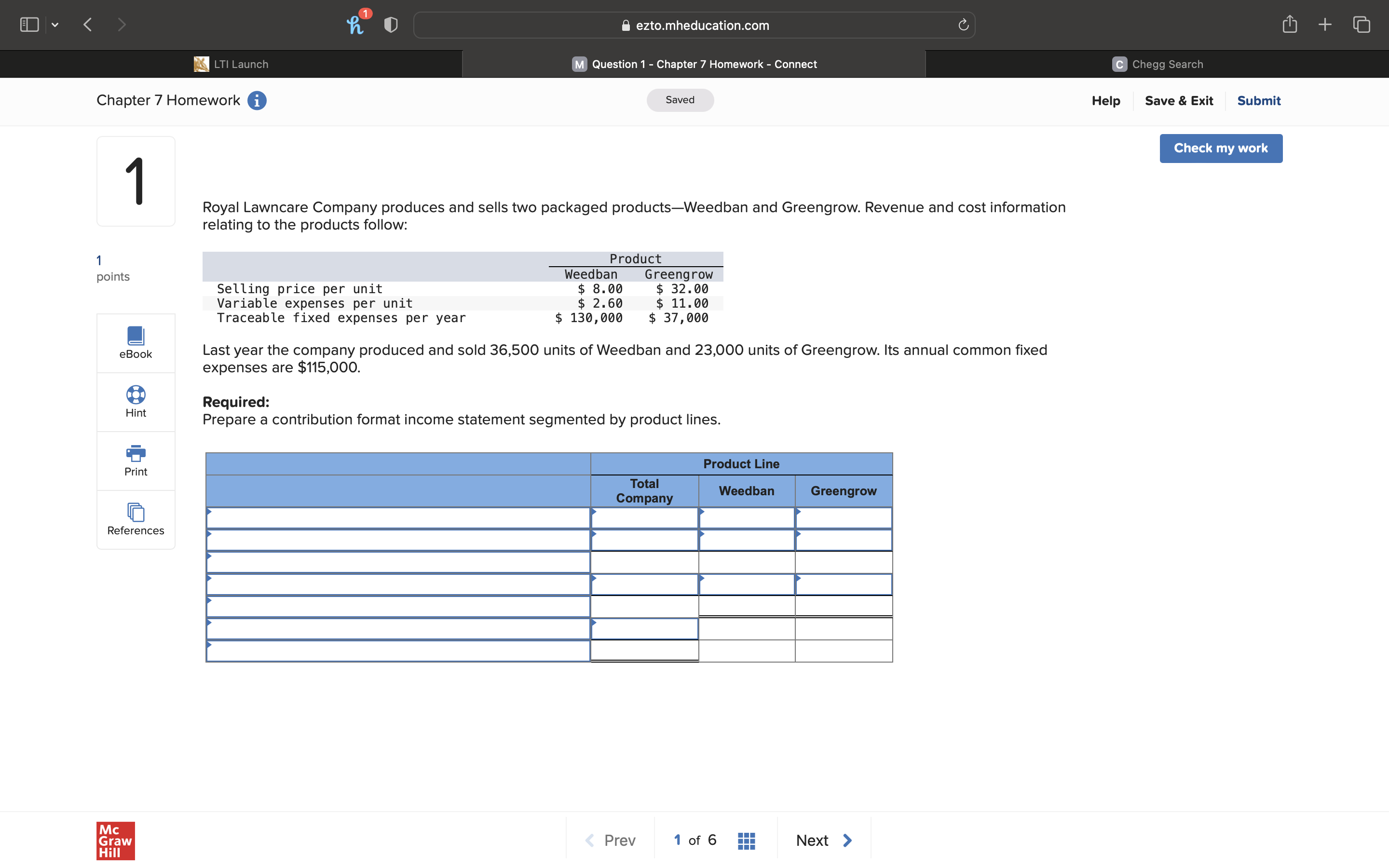Click the Check my work button

click(x=1220, y=148)
